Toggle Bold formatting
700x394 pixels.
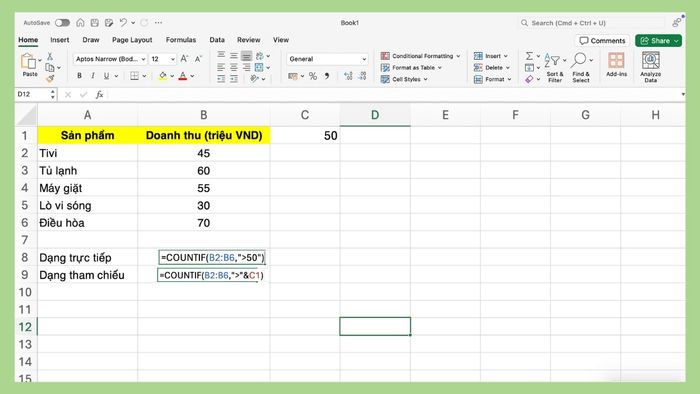pyautogui.click(x=79, y=76)
